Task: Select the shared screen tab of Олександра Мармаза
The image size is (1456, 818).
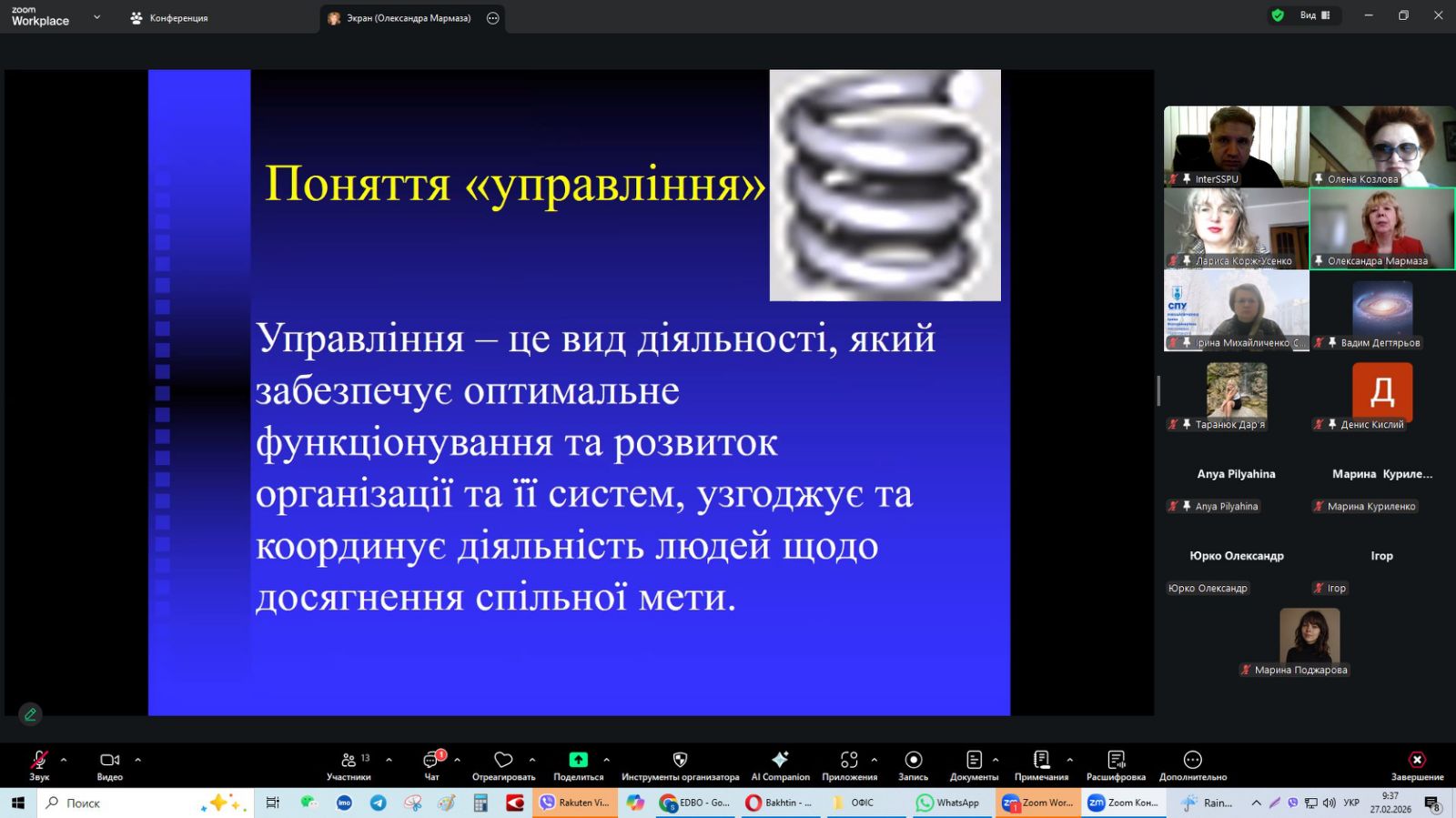Action: pyautogui.click(x=408, y=18)
